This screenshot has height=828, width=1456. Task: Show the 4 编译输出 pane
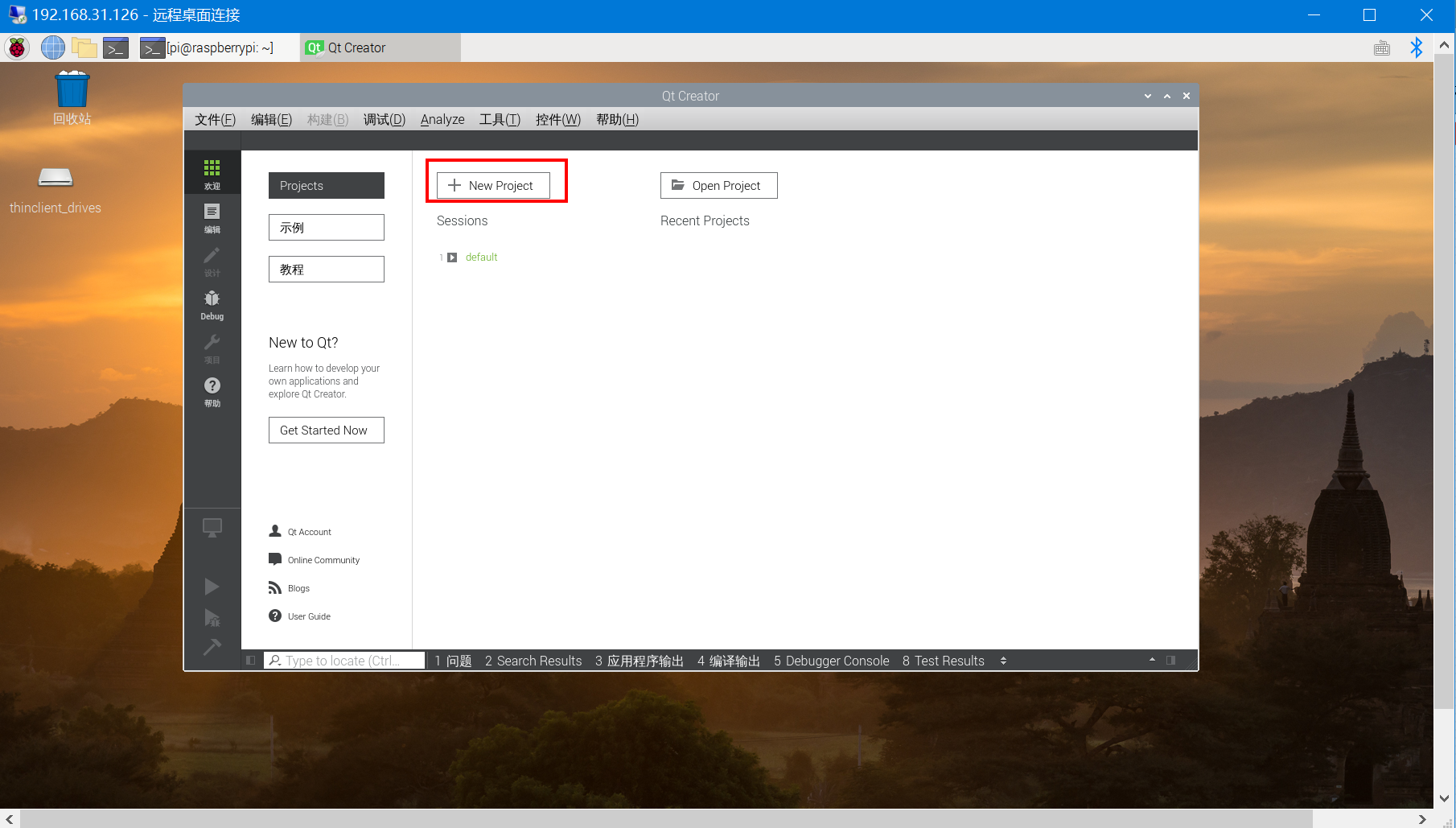click(728, 661)
